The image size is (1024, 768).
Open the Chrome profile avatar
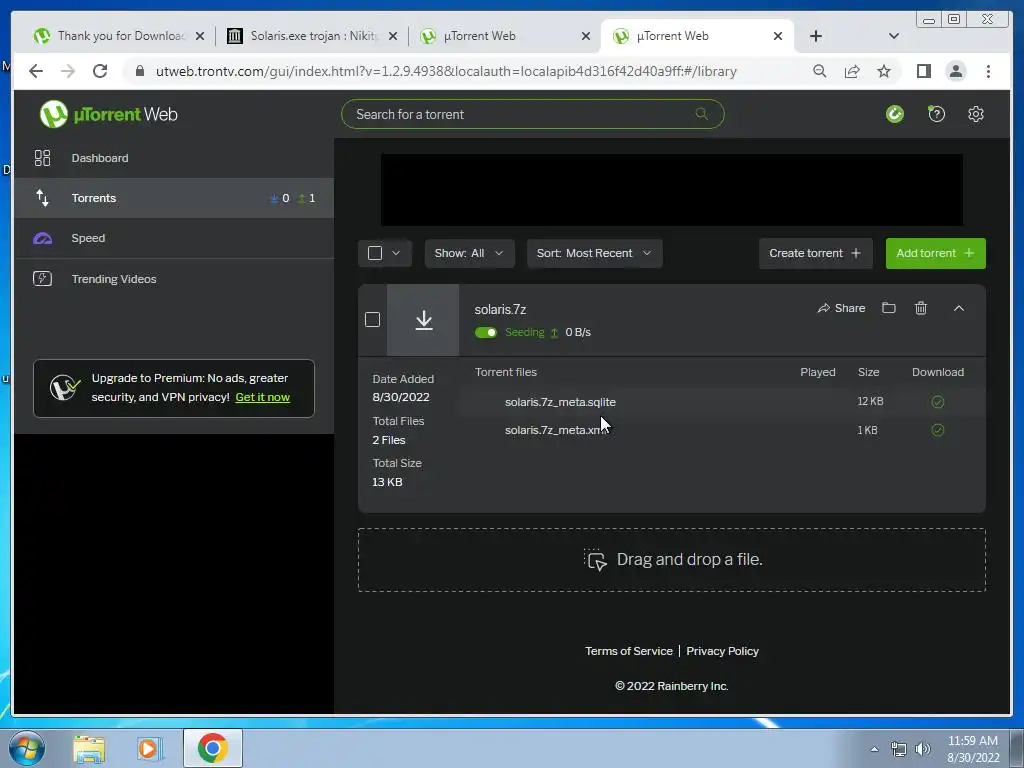coord(955,71)
